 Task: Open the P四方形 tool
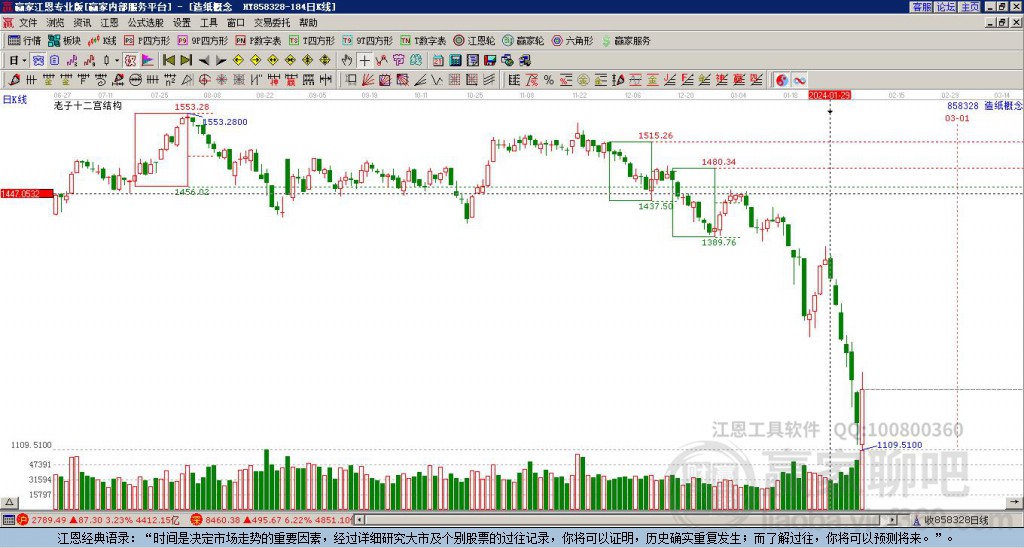147,40
